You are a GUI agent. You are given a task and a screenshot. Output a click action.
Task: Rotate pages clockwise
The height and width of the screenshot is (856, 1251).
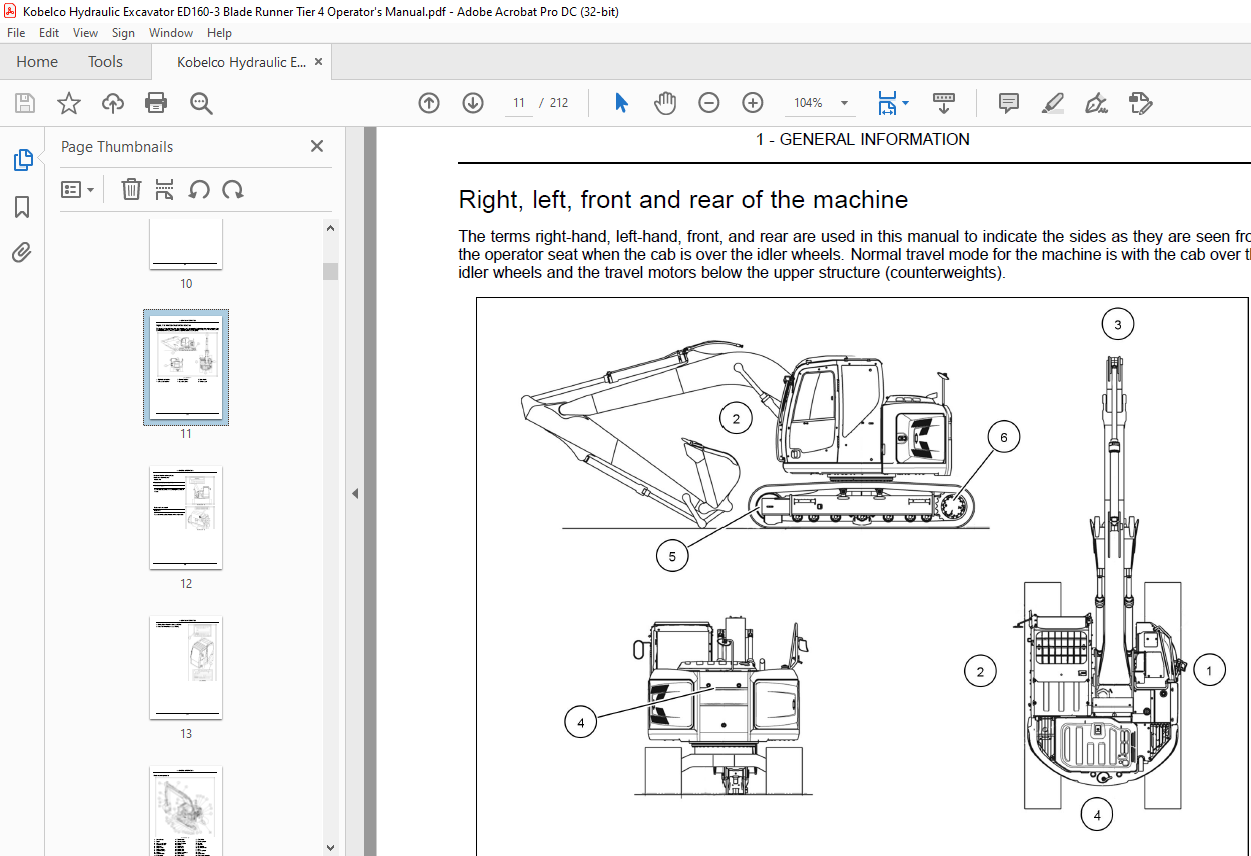click(233, 189)
